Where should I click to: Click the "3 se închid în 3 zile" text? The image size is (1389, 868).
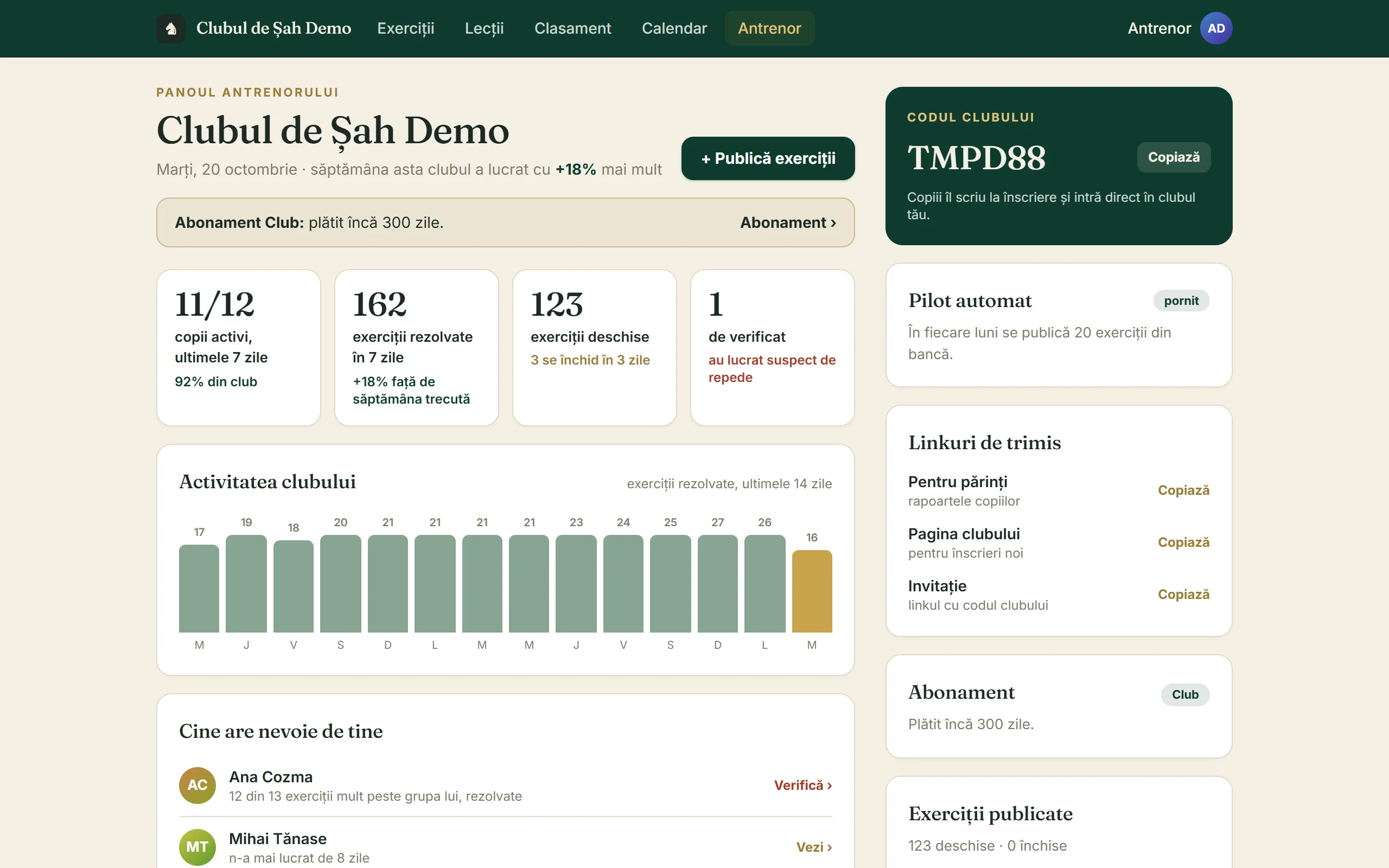point(590,360)
